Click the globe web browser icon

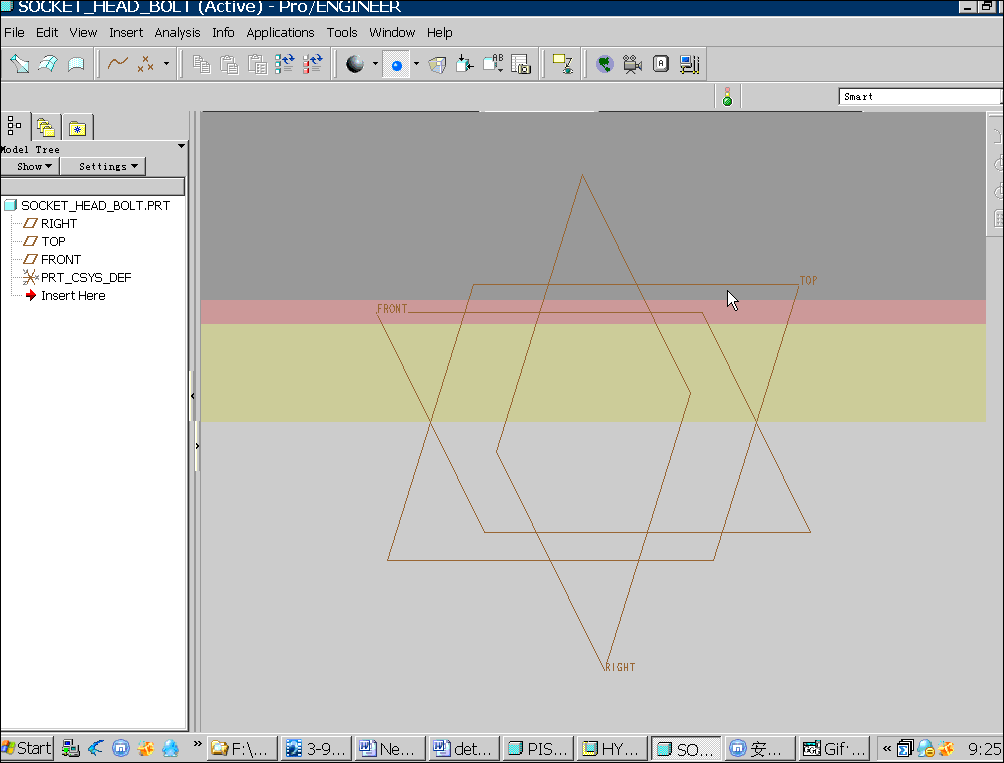pos(604,64)
